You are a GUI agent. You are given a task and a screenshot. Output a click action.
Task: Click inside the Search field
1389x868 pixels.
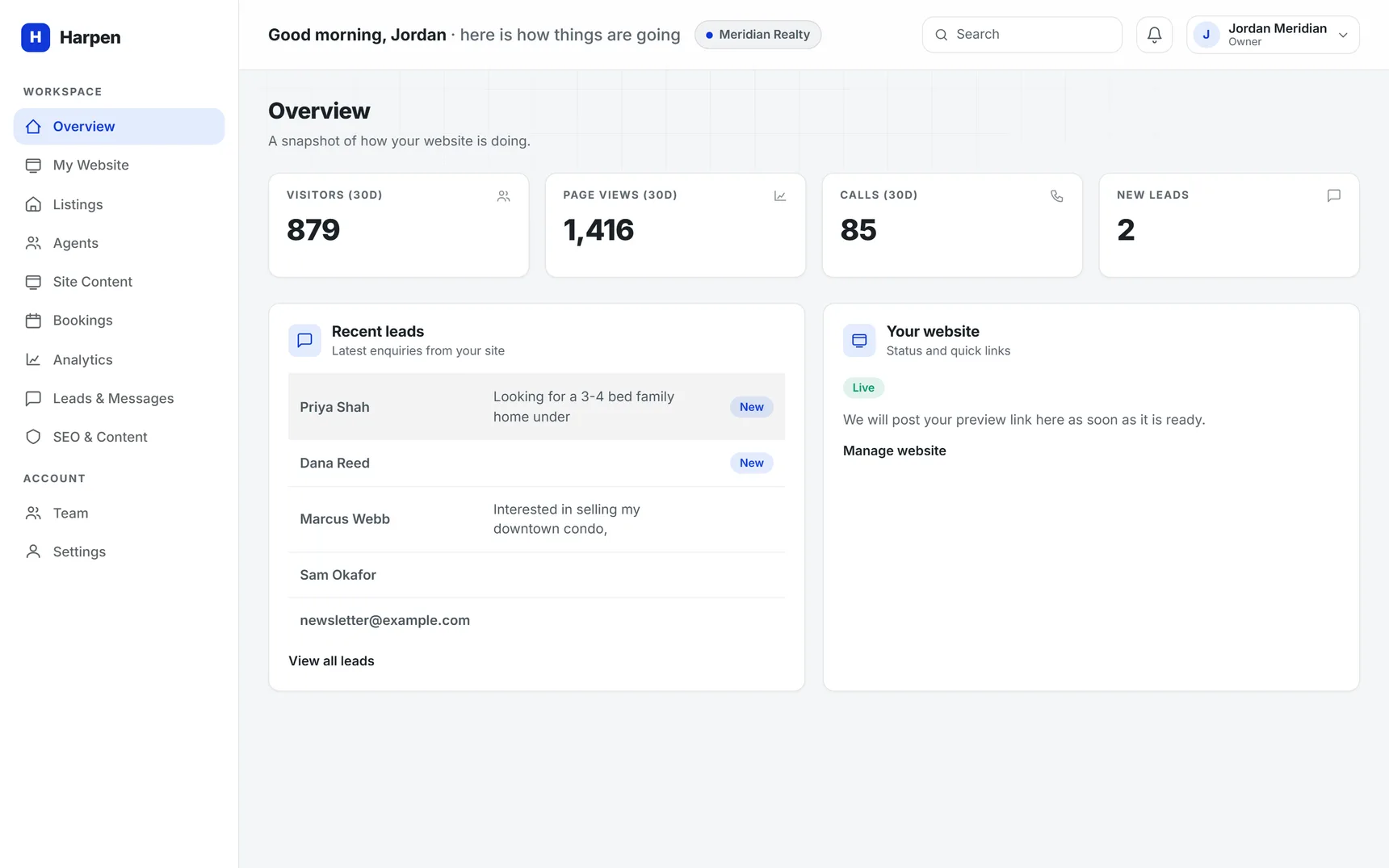tap(1022, 35)
